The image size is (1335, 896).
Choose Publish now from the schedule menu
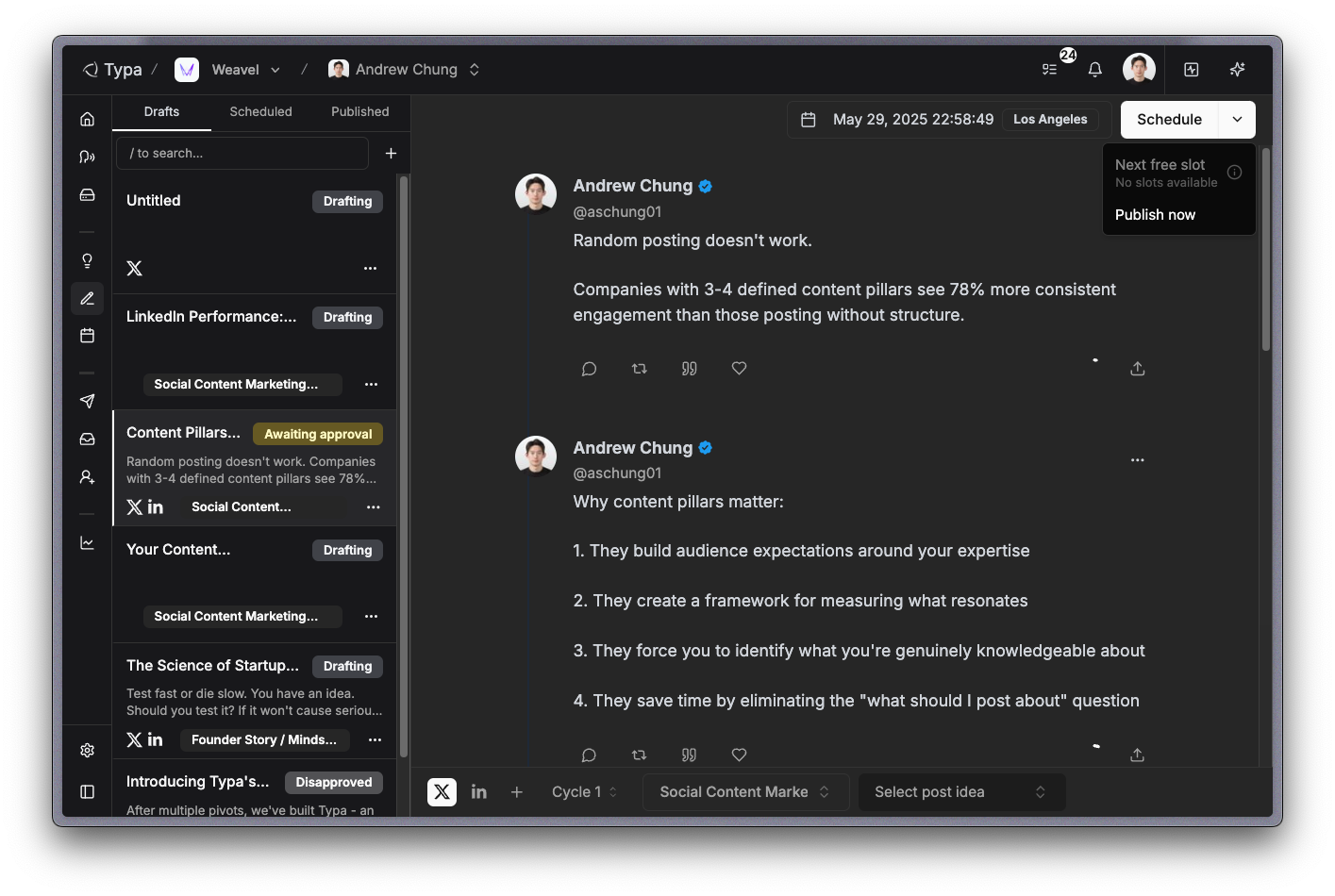[1155, 215]
